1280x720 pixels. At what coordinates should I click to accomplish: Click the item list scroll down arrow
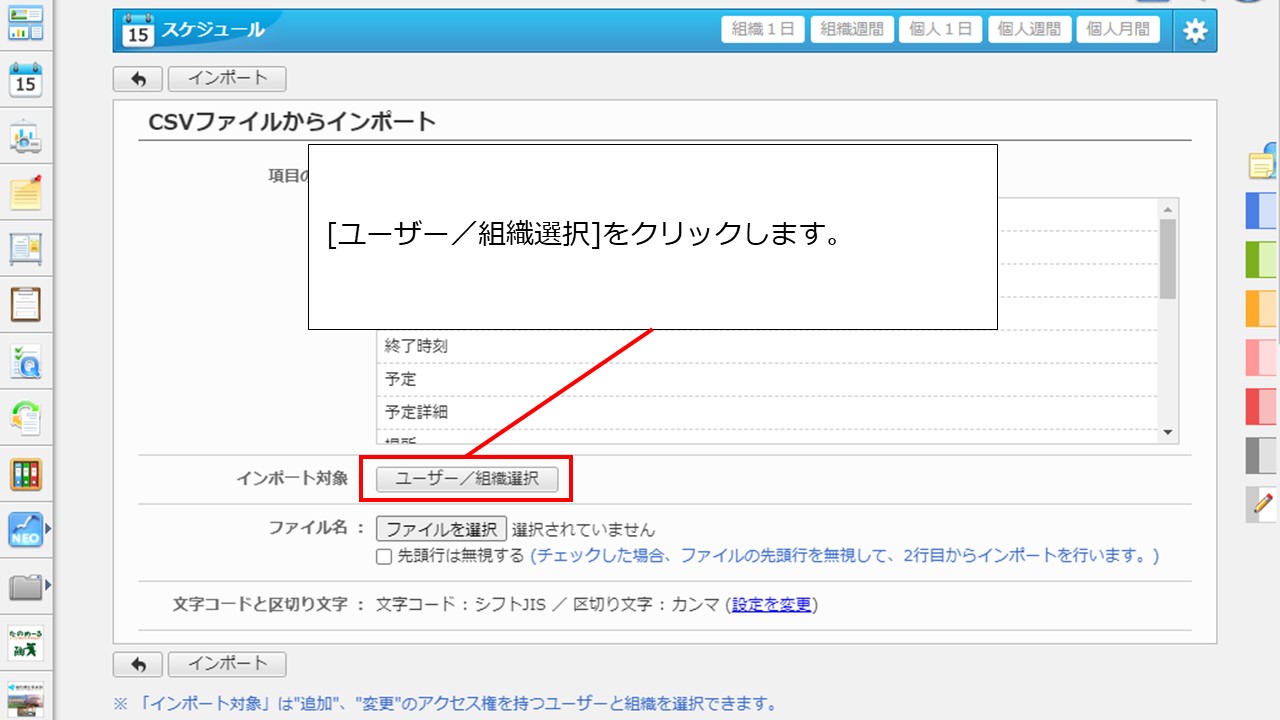coord(1167,433)
